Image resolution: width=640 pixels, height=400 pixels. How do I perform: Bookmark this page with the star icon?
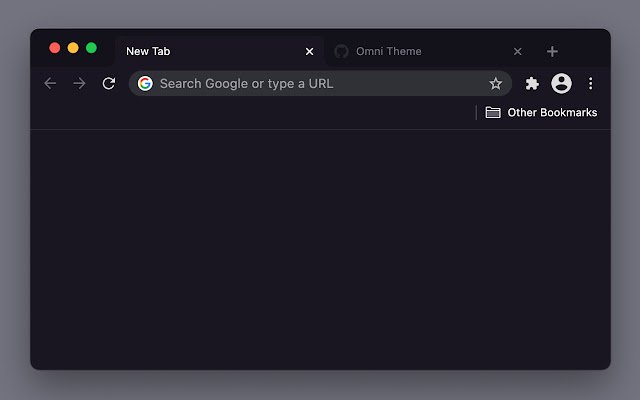click(x=496, y=84)
